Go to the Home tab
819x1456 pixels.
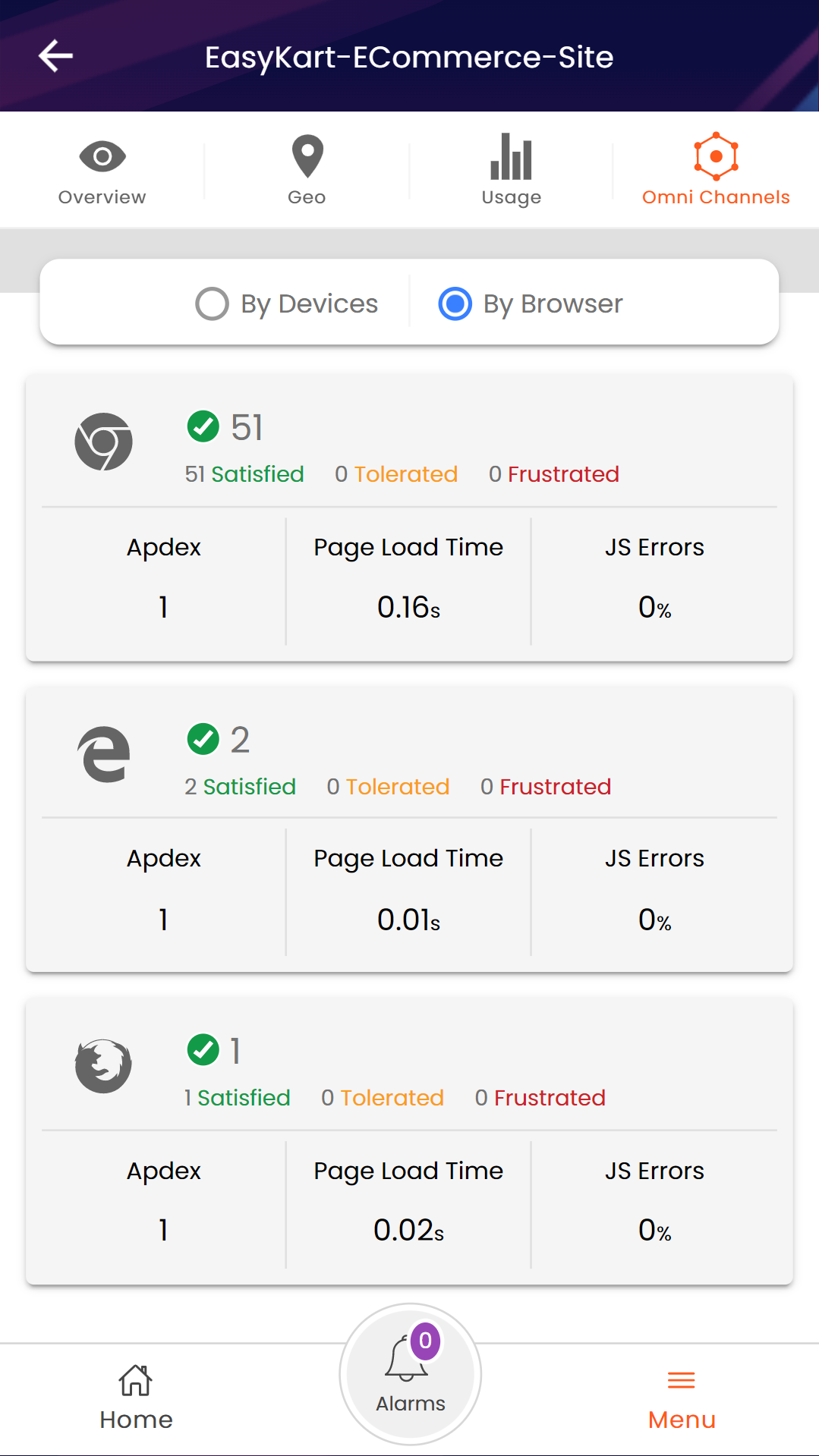click(136, 1397)
